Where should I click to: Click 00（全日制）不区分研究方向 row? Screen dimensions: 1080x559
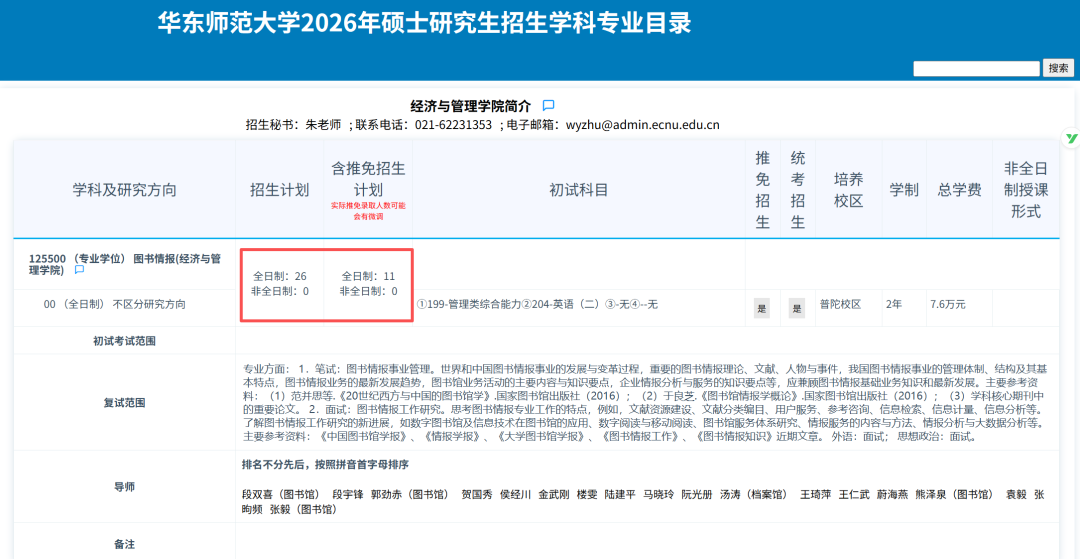click(114, 304)
